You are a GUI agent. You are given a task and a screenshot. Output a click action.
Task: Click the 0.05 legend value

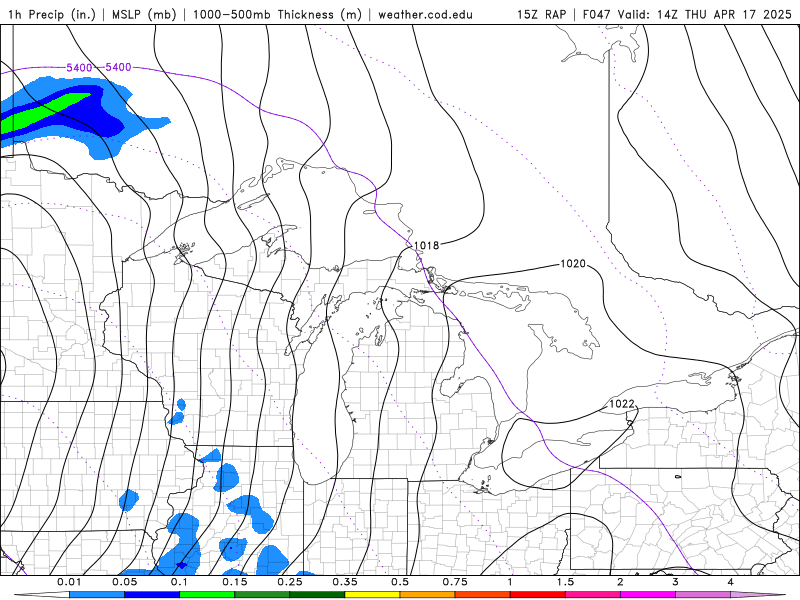pyautogui.click(x=124, y=582)
